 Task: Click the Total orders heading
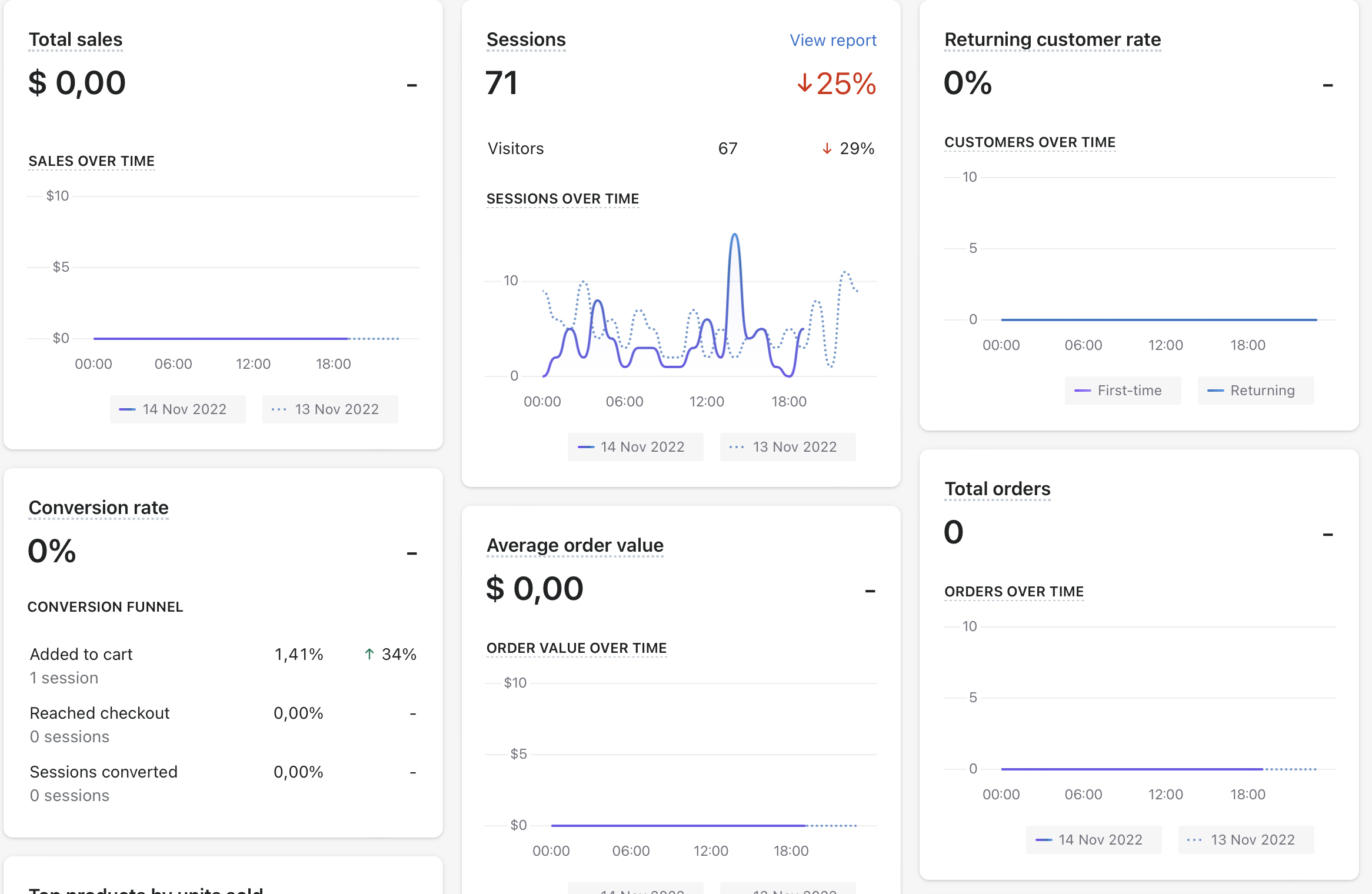coord(997,489)
